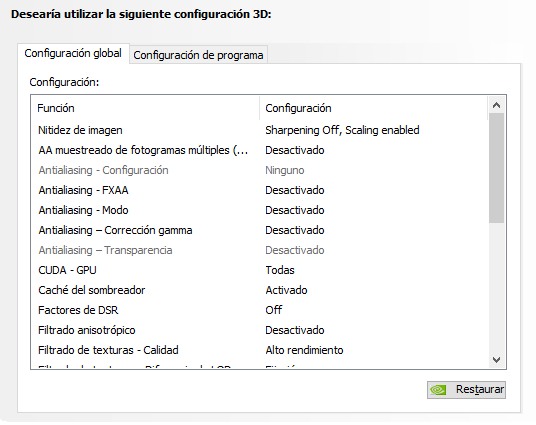Open Factores de DSR Off value
This screenshot has height=425, width=536.
coord(273,310)
